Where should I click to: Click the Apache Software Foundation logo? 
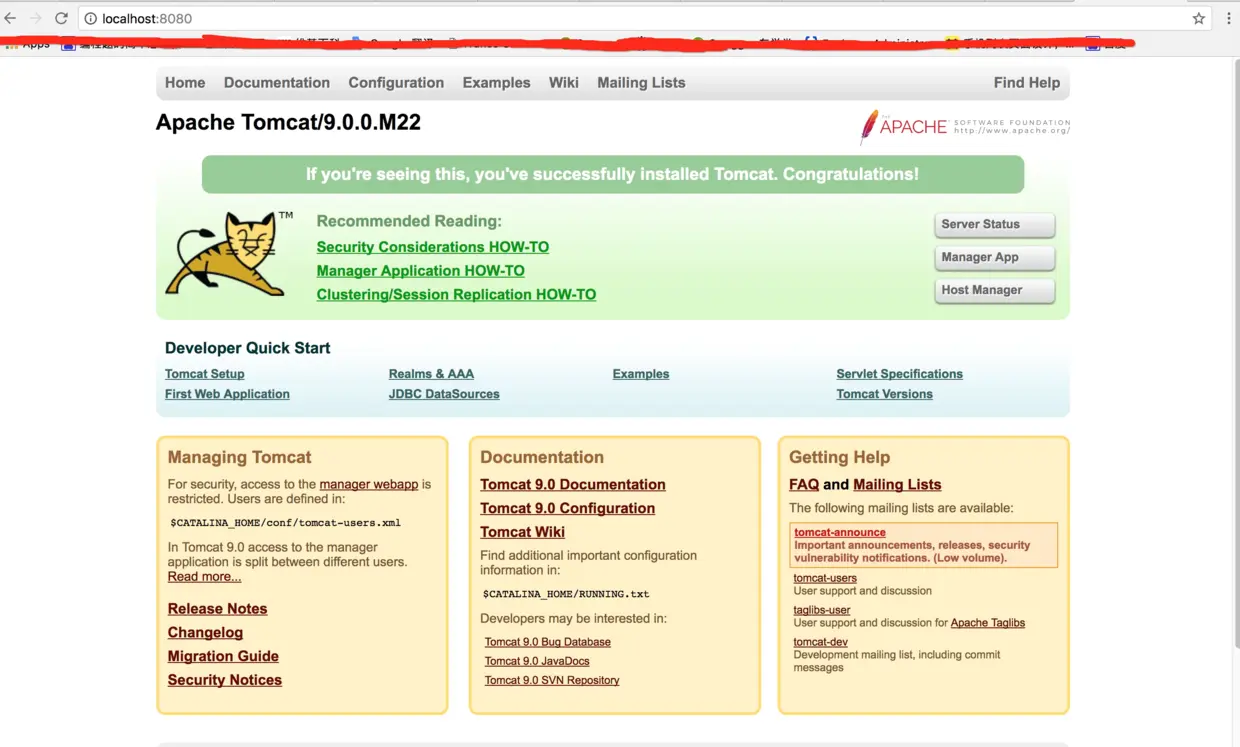point(965,127)
